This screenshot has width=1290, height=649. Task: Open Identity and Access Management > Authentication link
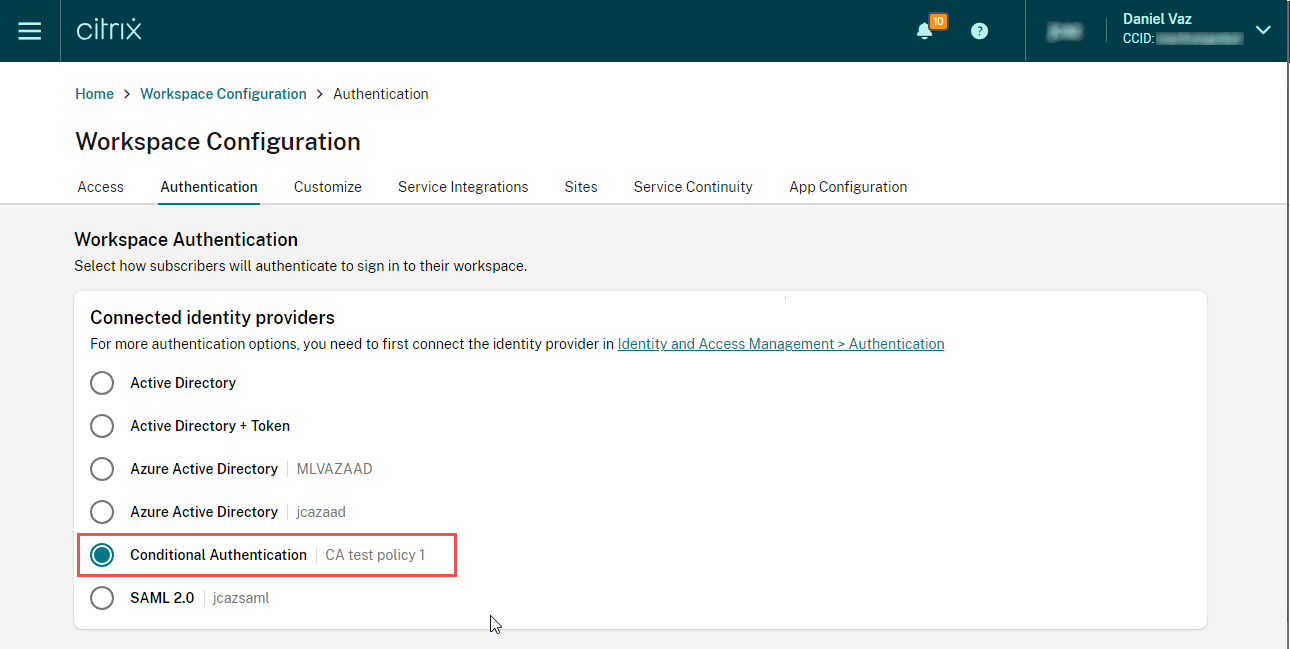click(x=780, y=344)
